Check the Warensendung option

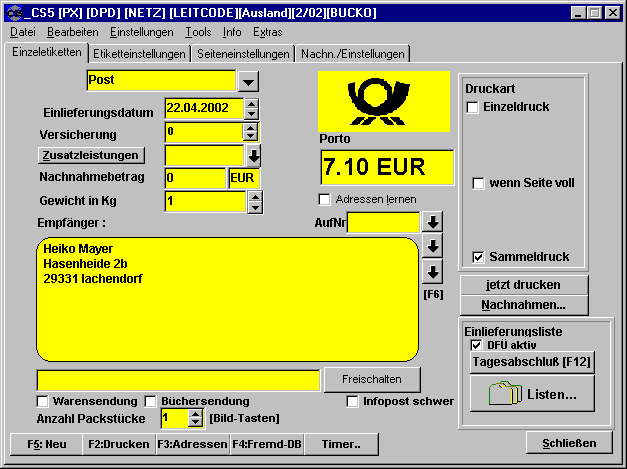tap(42, 401)
